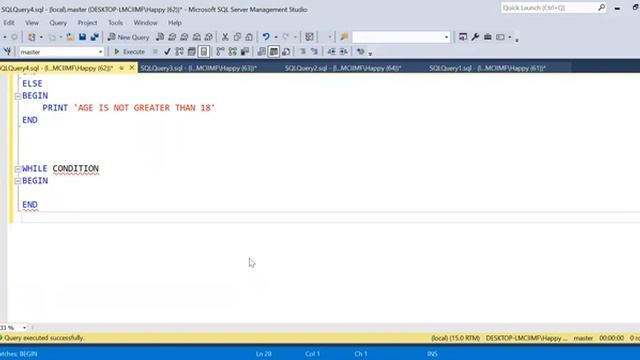
Task: Open the Find combo box dropdown arrow
Action: click(446, 37)
